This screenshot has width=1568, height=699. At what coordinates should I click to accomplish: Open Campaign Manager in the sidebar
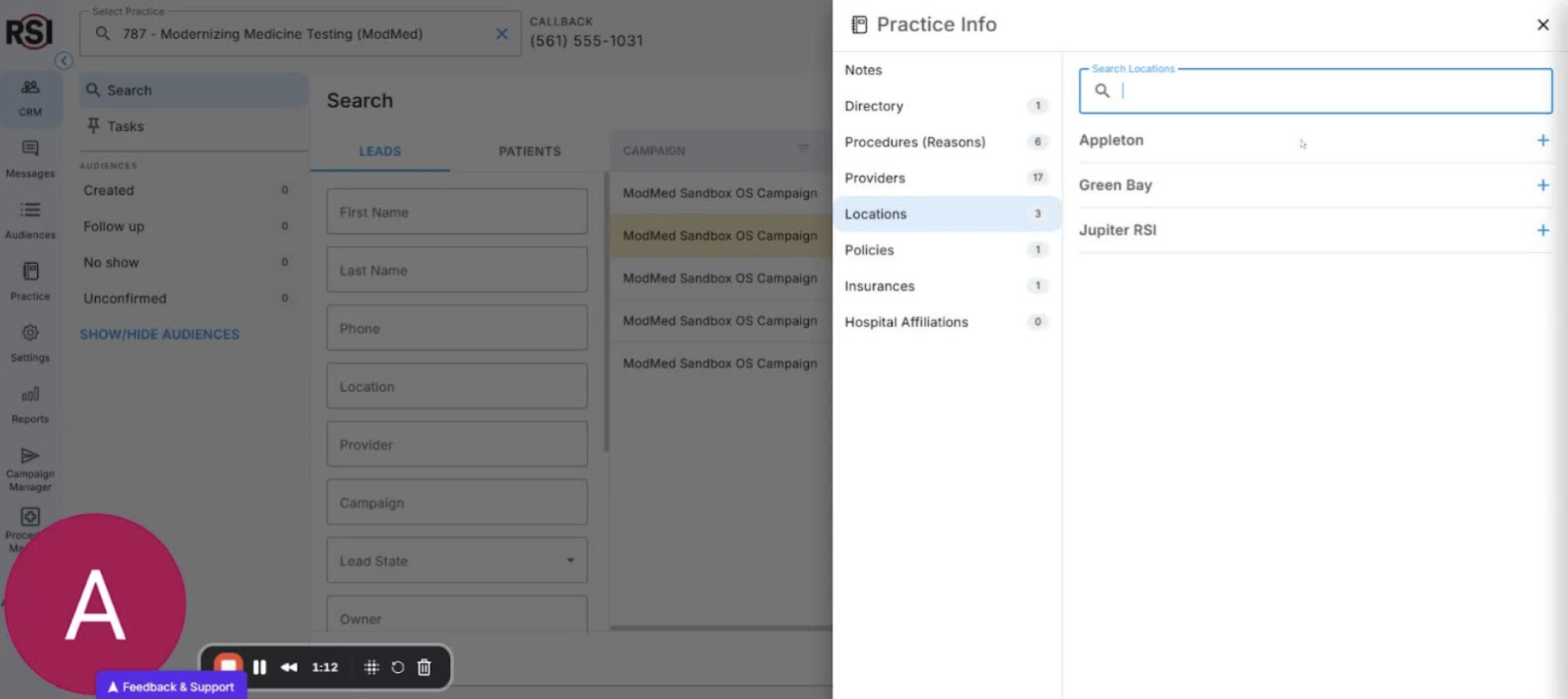30,469
